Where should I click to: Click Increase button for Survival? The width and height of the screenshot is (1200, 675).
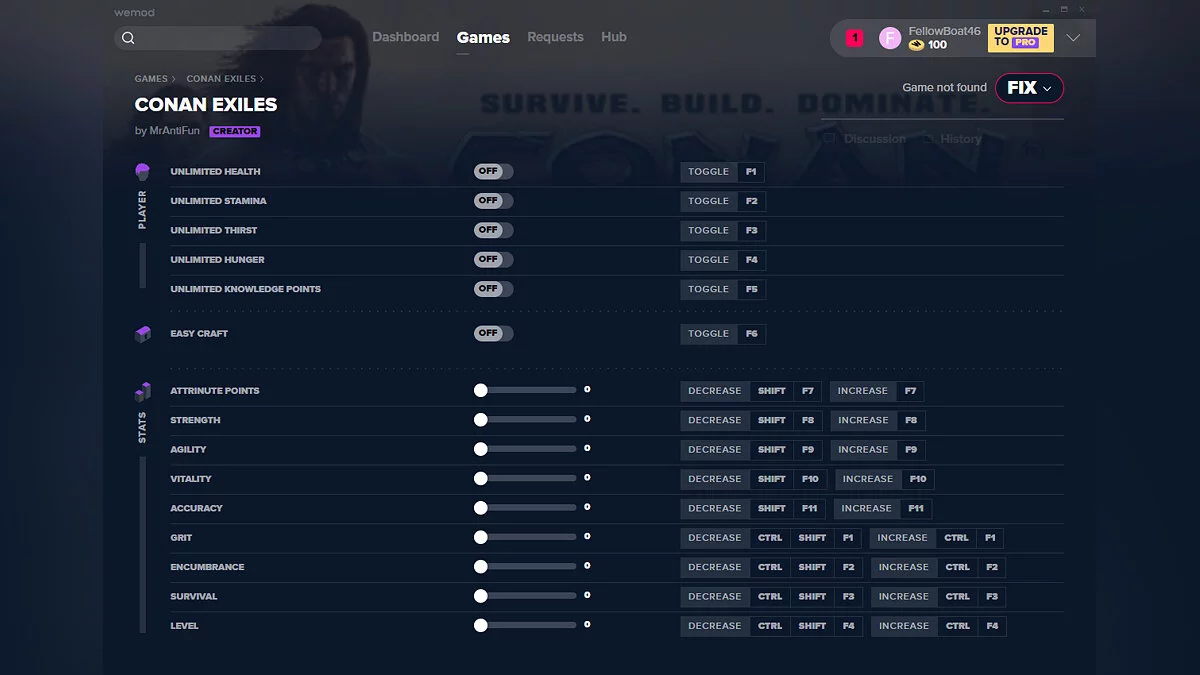pyautogui.click(x=904, y=597)
